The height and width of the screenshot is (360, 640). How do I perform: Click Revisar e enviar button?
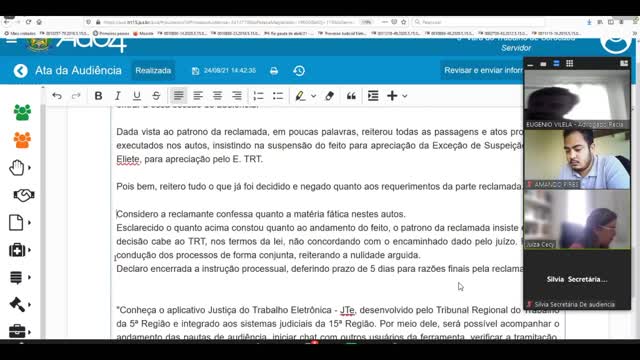482,71
